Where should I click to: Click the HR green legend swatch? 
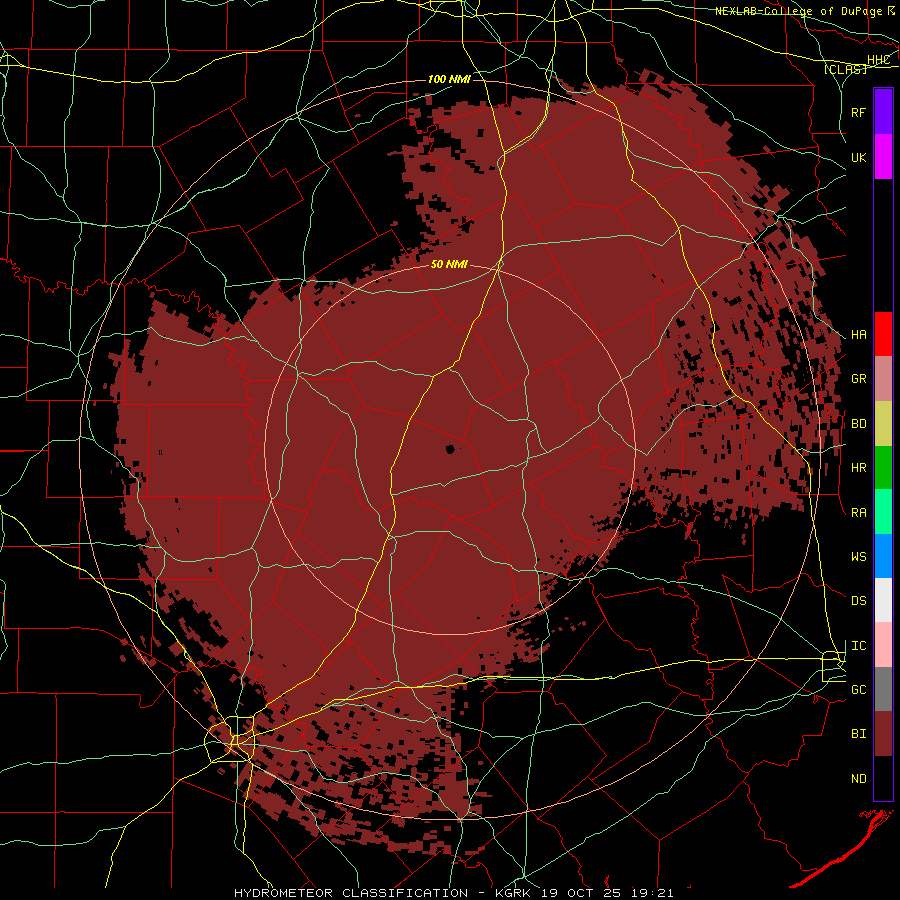(883, 468)
